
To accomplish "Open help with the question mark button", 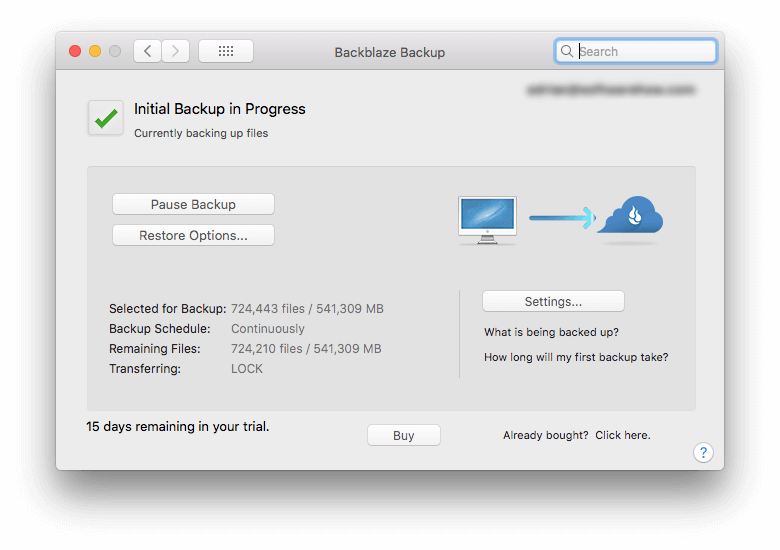I will [703, 453].
